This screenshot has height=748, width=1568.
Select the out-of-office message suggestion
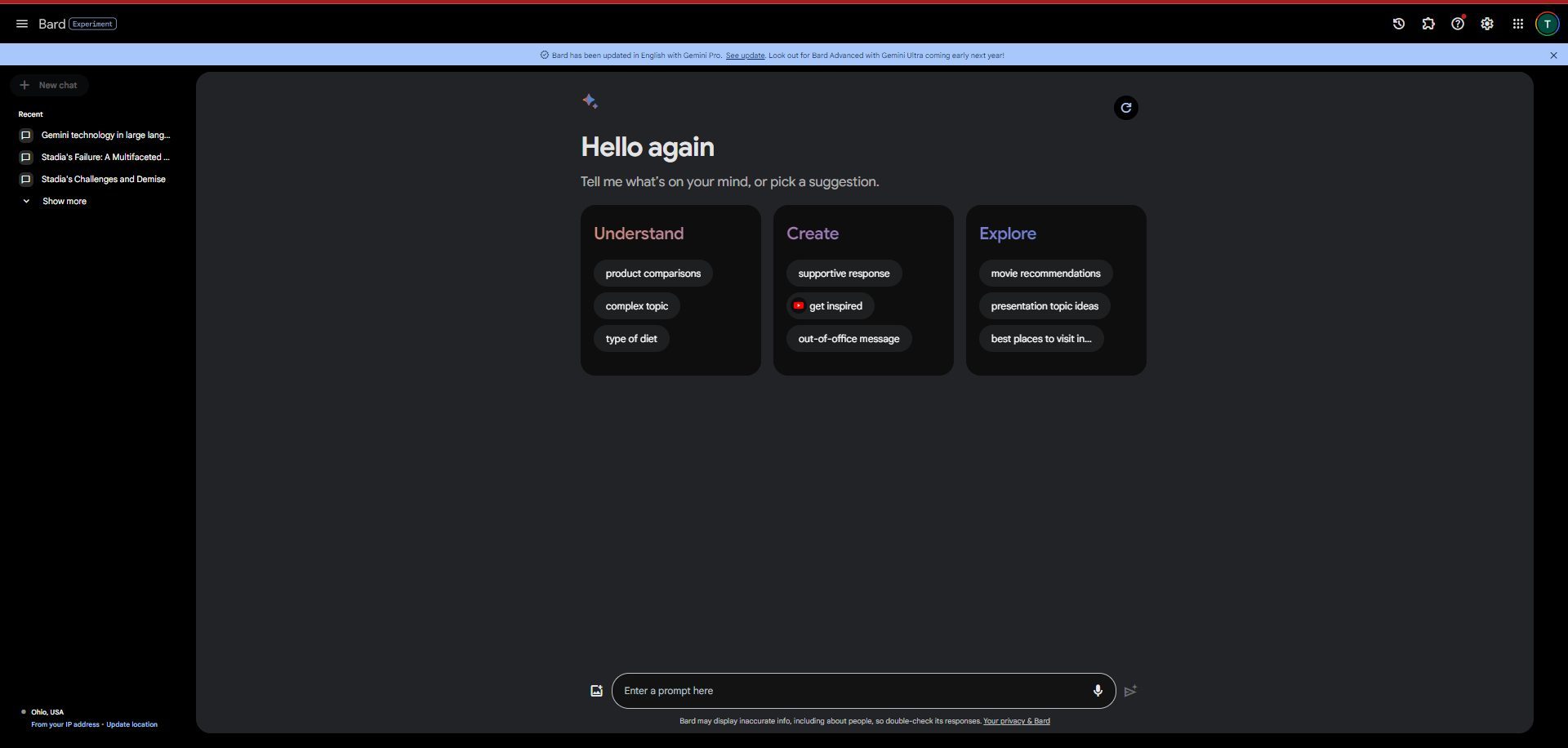(x=849, y=339)
